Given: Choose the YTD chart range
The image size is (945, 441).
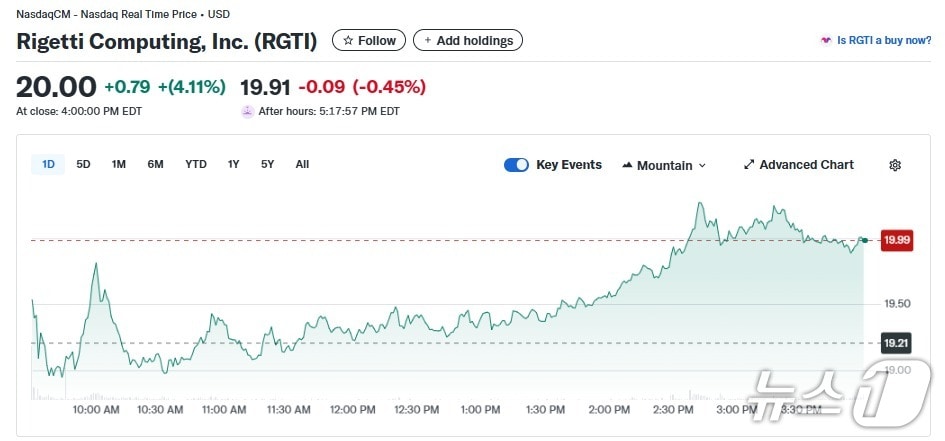Looking at the screenshot, I should tap(196, 164).
